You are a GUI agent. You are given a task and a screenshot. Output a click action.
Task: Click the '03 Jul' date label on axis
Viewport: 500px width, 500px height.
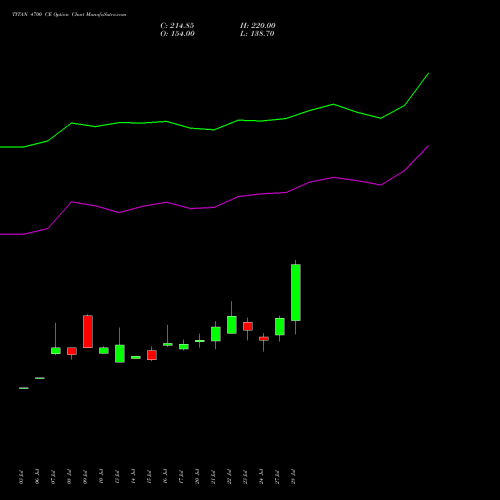[x=21, y=477]
